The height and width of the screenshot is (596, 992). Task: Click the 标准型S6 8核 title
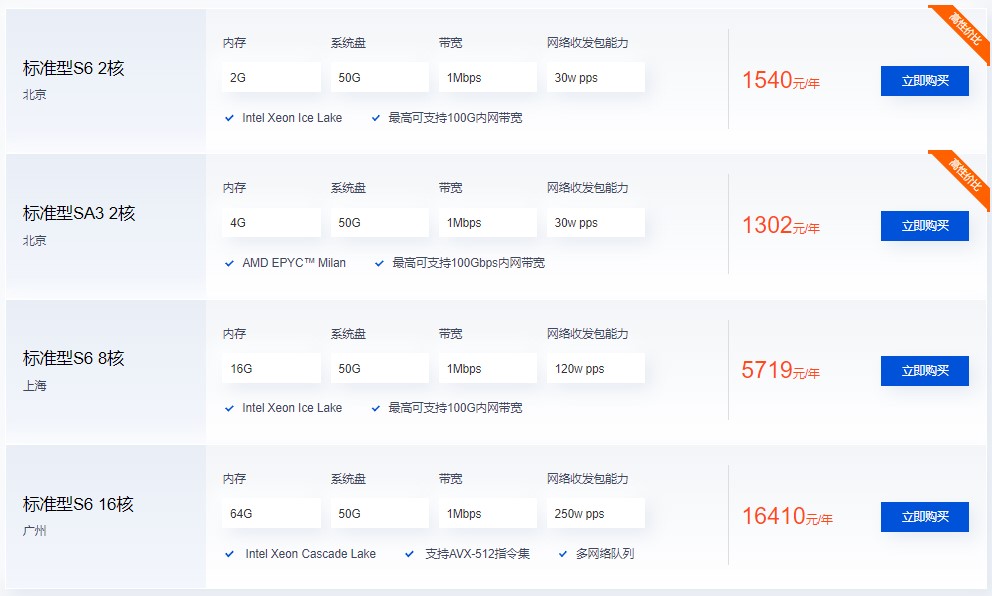pos(73,358)
